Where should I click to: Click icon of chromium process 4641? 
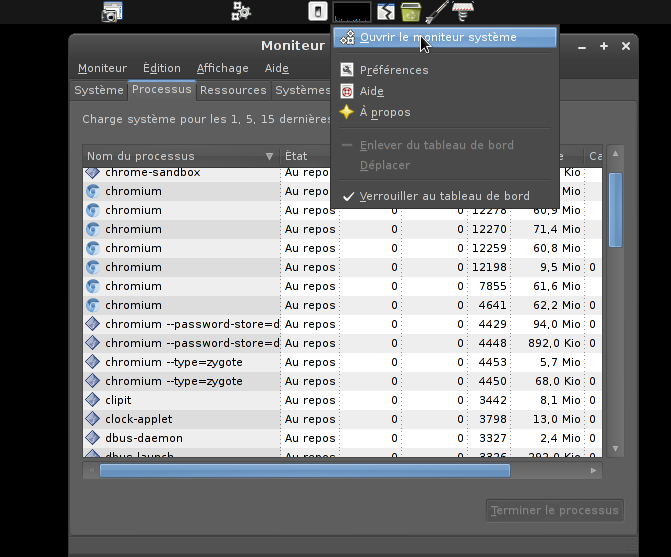pos(93,305)
